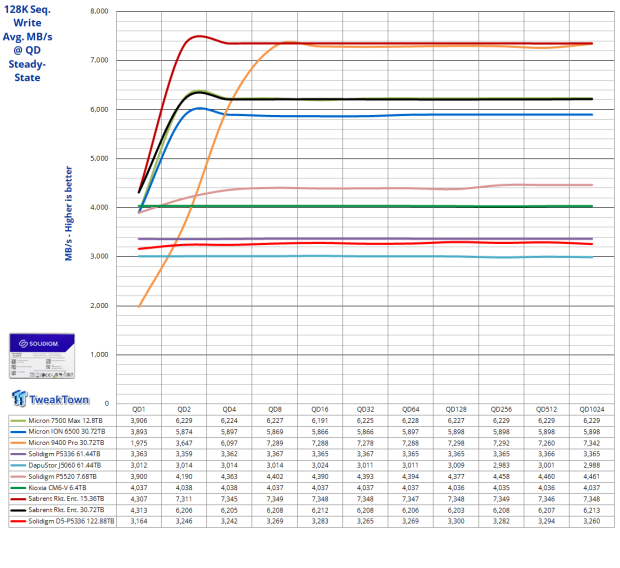
Task: Click the QD128 column header
Action: pyautogui.click(x=456, y=409)
